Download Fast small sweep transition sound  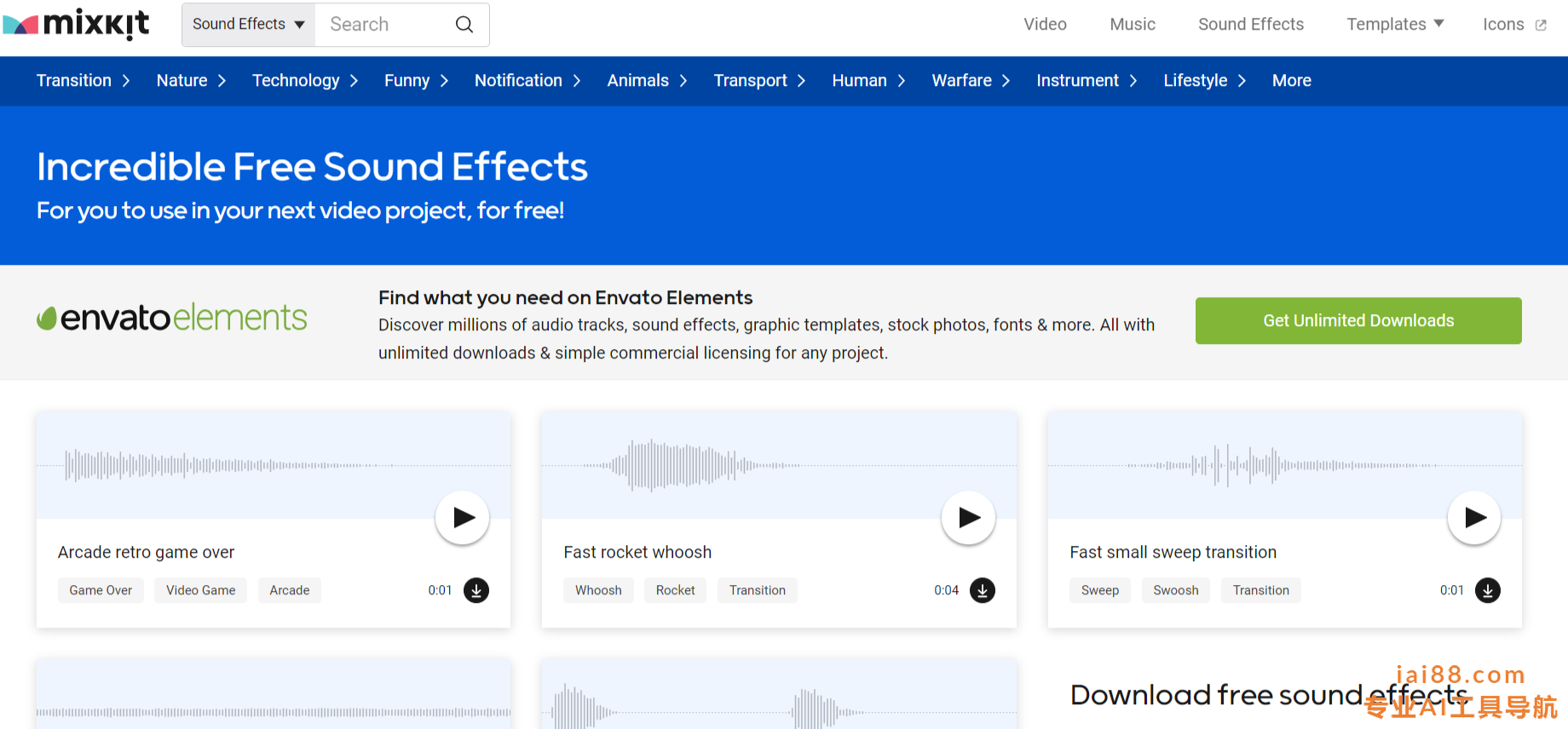point(1488,590)
